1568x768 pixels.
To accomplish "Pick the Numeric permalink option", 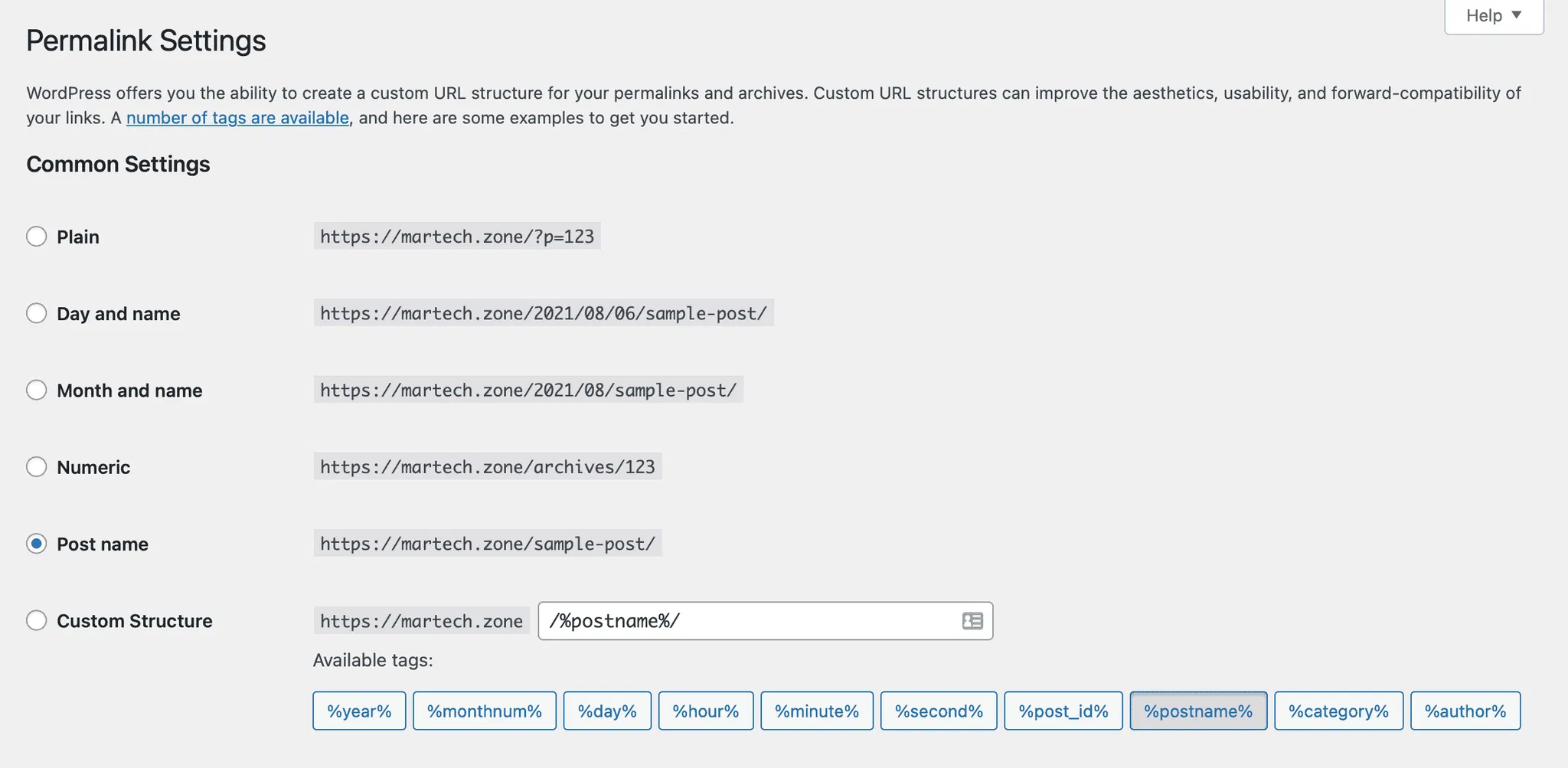I will coord(37,467).
